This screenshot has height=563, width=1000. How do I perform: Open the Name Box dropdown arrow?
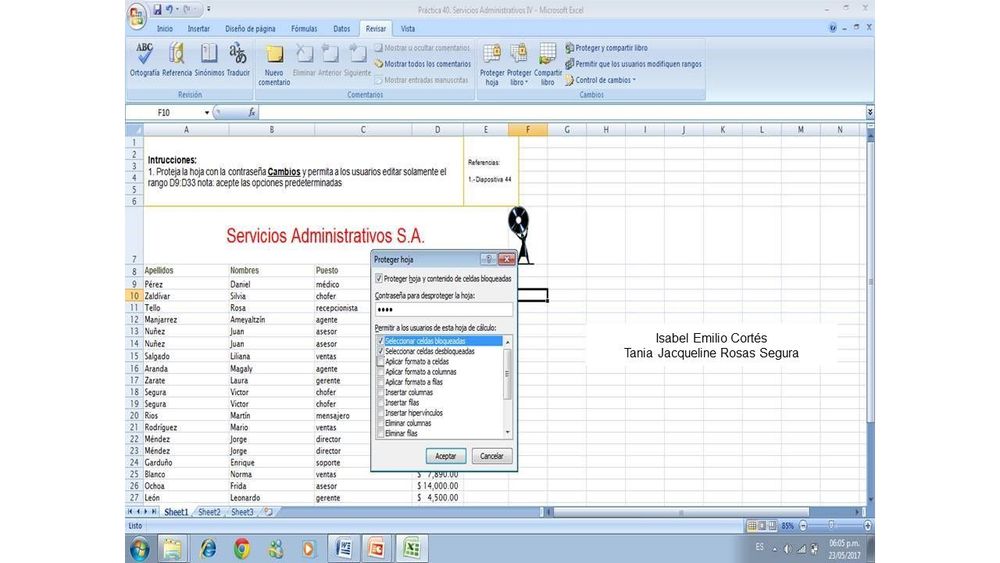[207, 113]
